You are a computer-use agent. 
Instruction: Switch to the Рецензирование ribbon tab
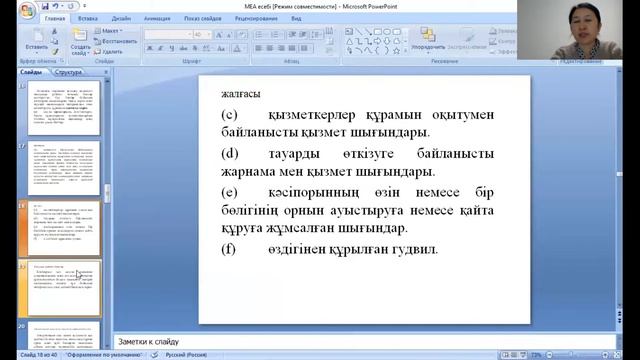256,19
